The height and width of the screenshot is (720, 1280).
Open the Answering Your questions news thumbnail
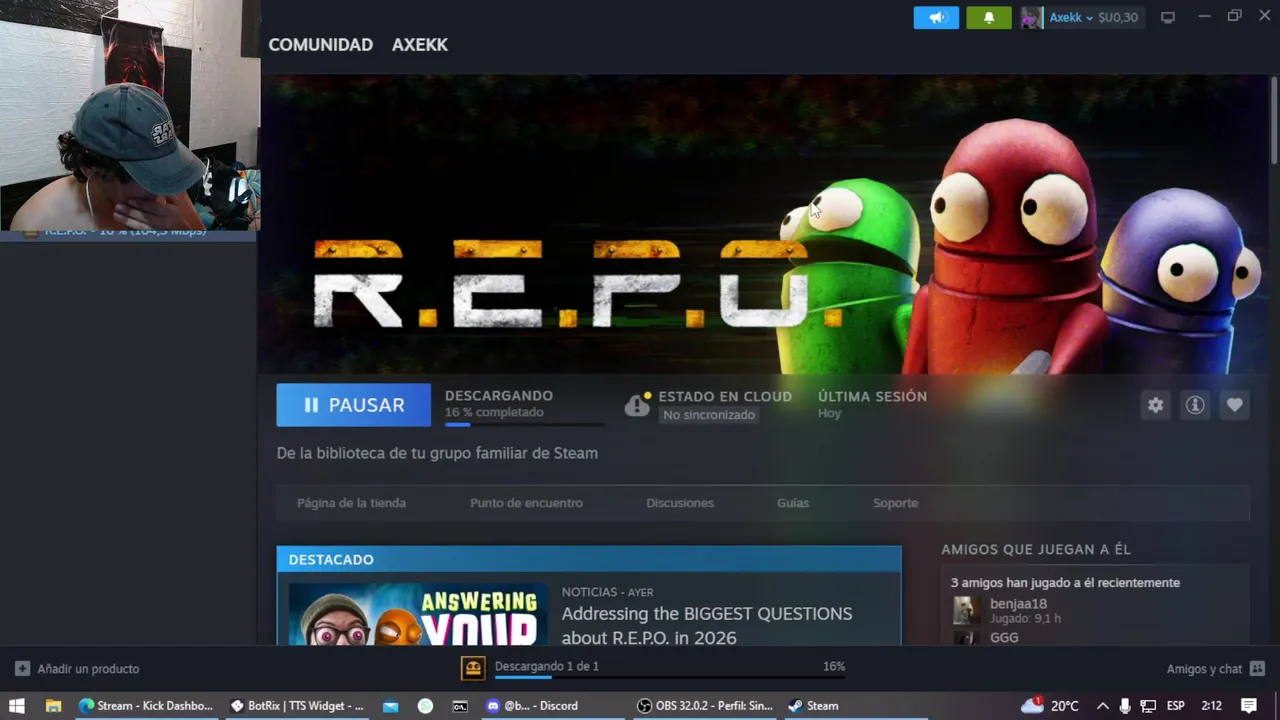[x=418, y=614]
